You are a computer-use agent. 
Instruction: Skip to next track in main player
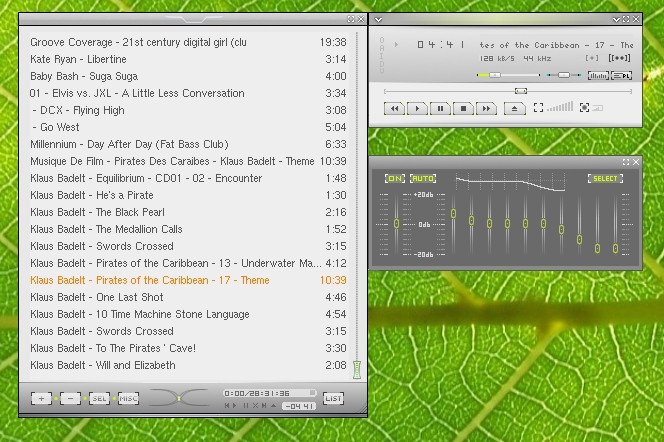[x=486, y=108]
